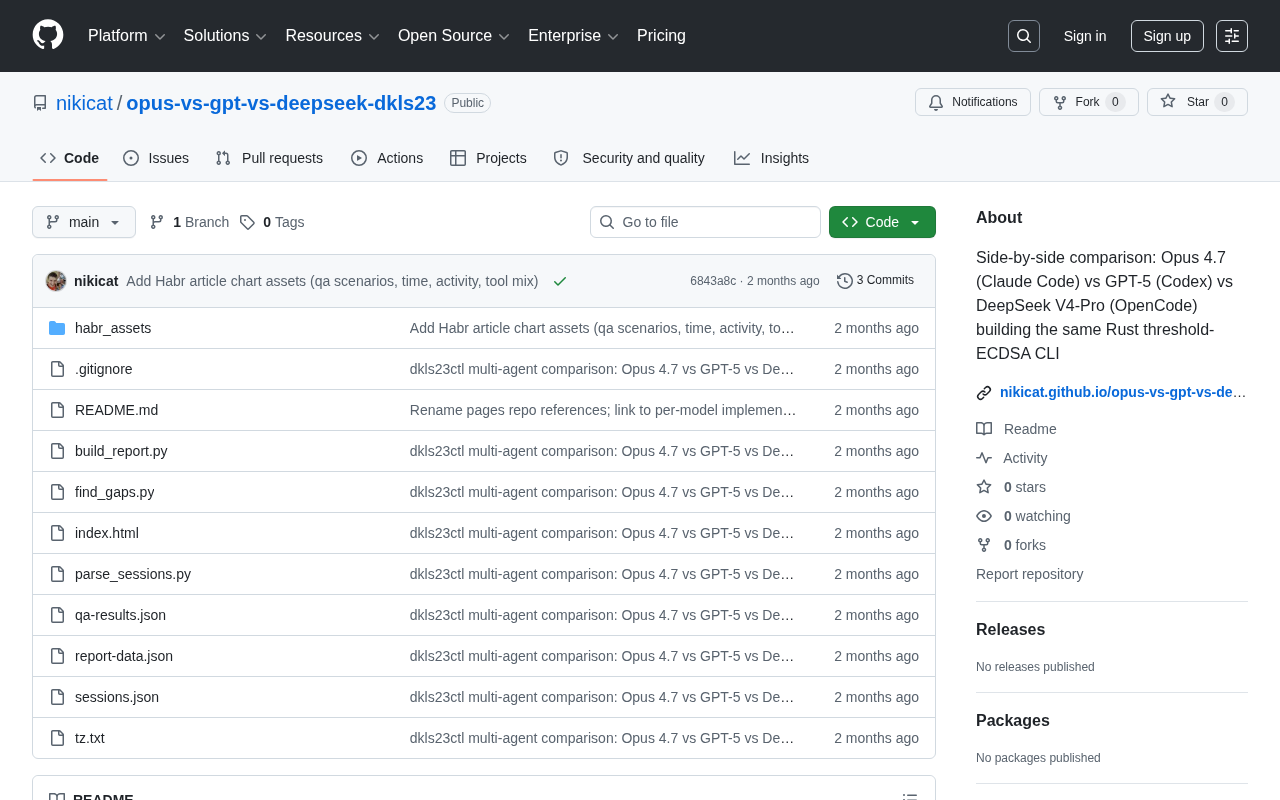The width and height of the screenshot is (1280, 800).
Task: Open the nikicat owner link
Action: pyautogui.click(x=84, y=103)
